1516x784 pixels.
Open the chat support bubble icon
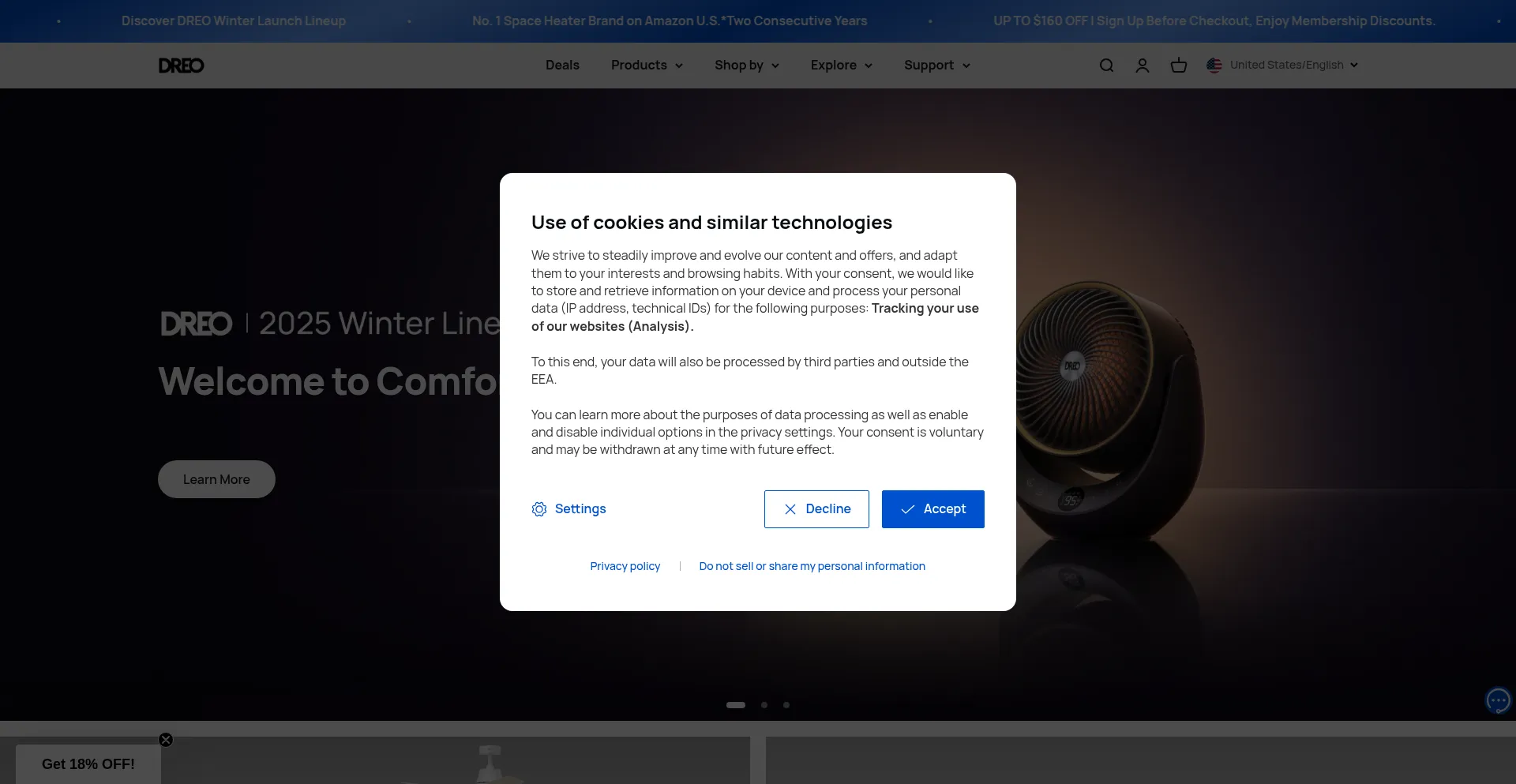[1498, 700]
